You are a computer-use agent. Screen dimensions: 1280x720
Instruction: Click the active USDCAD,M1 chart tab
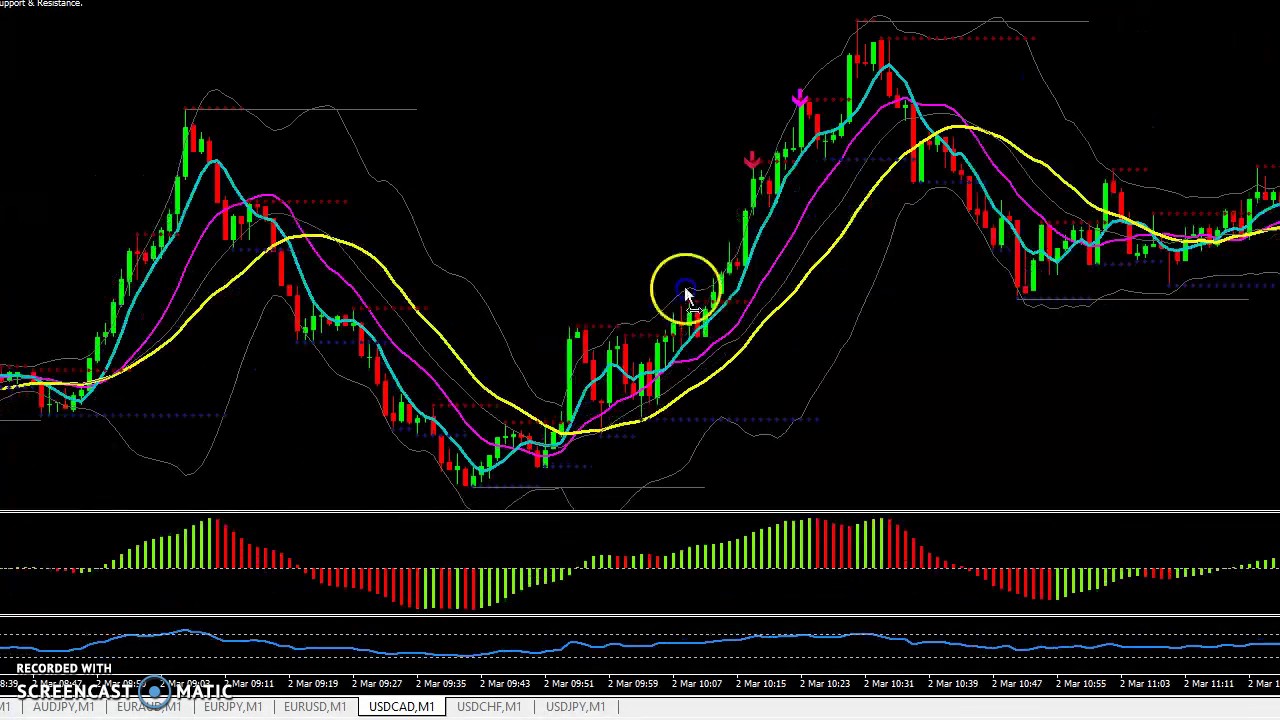[402, 707]
